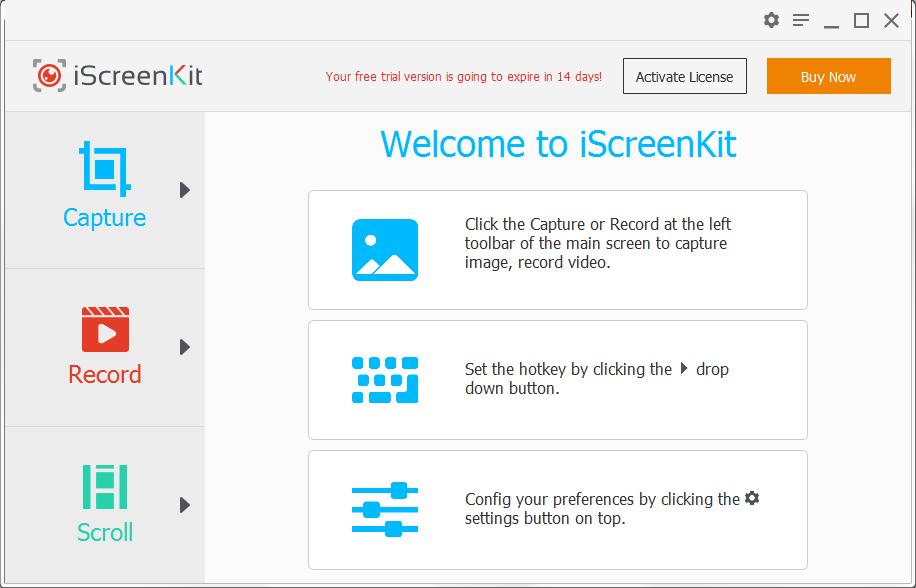Click the orange Buy Now button
This screenshot has width=916, height=588.
point(828,76)
